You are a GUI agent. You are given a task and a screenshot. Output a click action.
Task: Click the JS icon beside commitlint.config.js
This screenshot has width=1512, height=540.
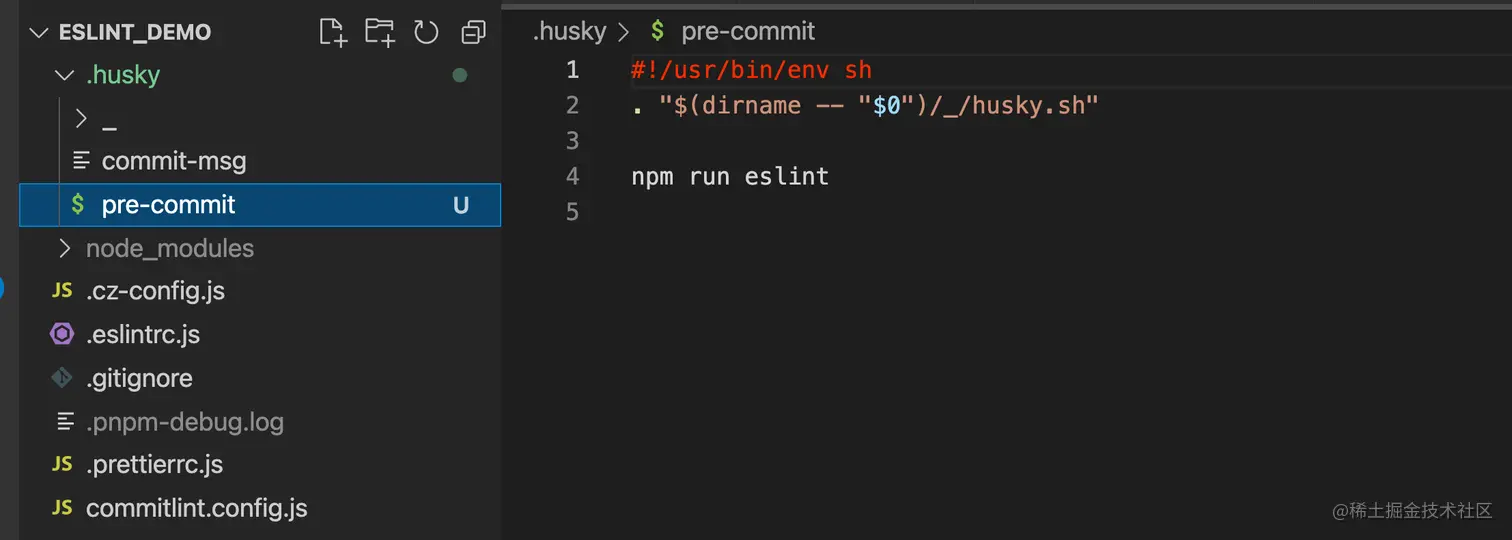pos(62,508)
